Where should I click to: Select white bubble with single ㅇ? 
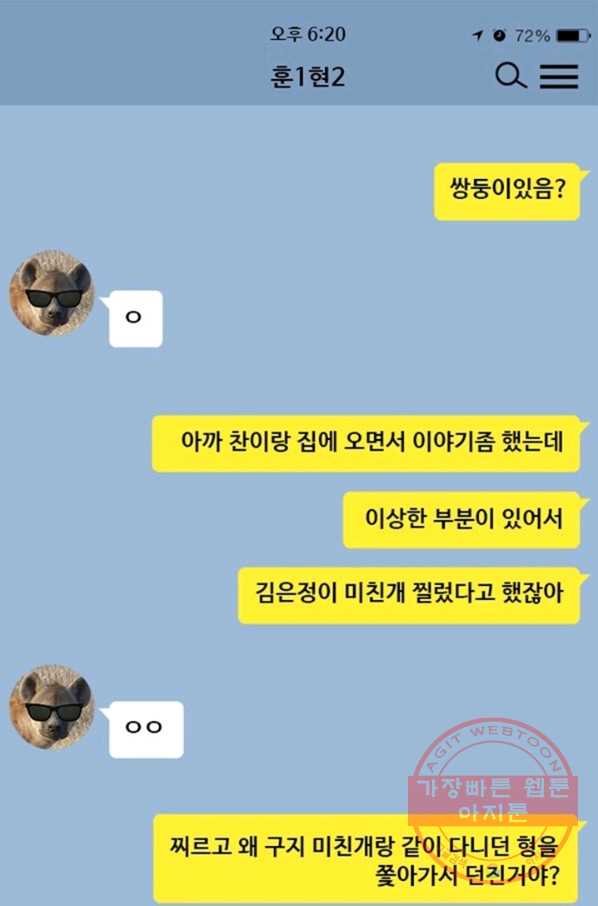pos(135,319)
